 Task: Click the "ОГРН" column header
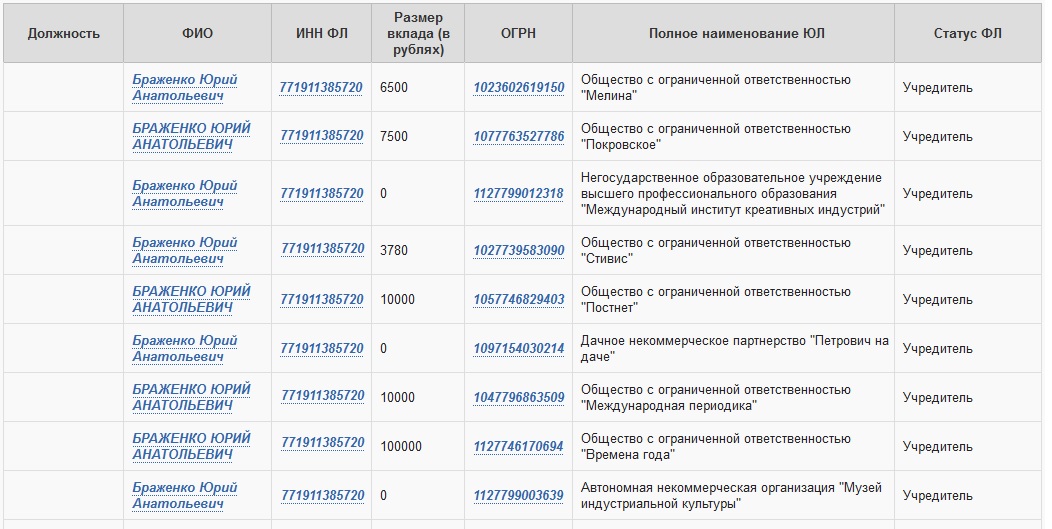(x=518, y=33)
